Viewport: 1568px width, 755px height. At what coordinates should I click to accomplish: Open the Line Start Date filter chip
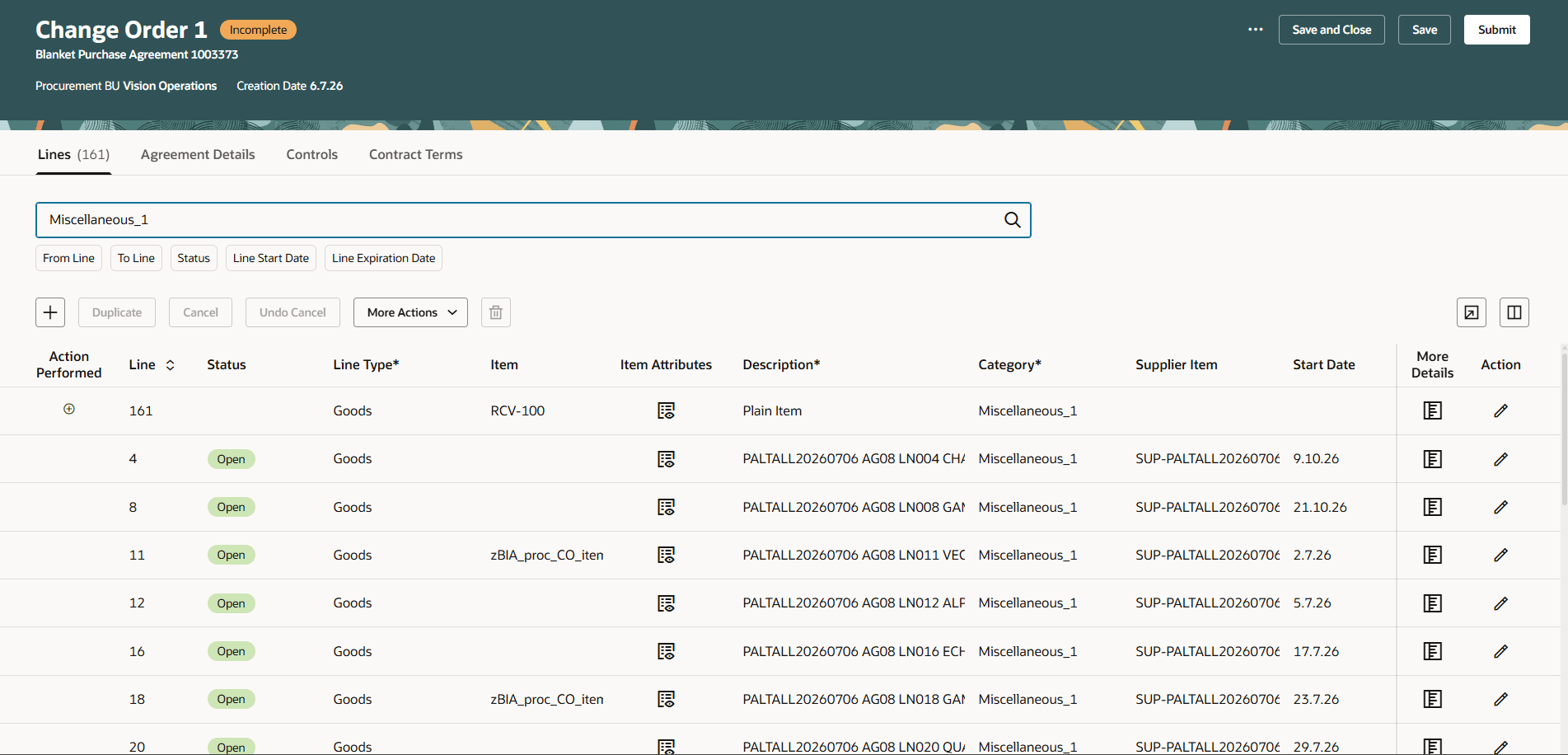271,258
